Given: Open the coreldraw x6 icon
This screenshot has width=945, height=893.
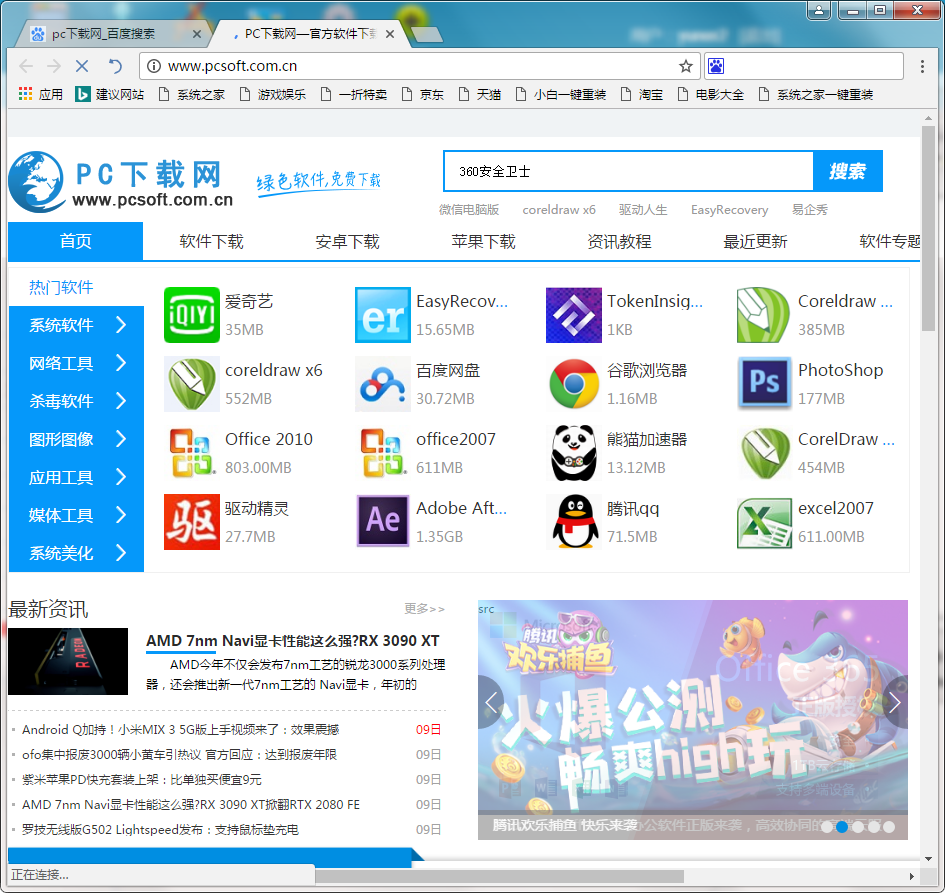Looking at the screenshot, I should point(192,384).
